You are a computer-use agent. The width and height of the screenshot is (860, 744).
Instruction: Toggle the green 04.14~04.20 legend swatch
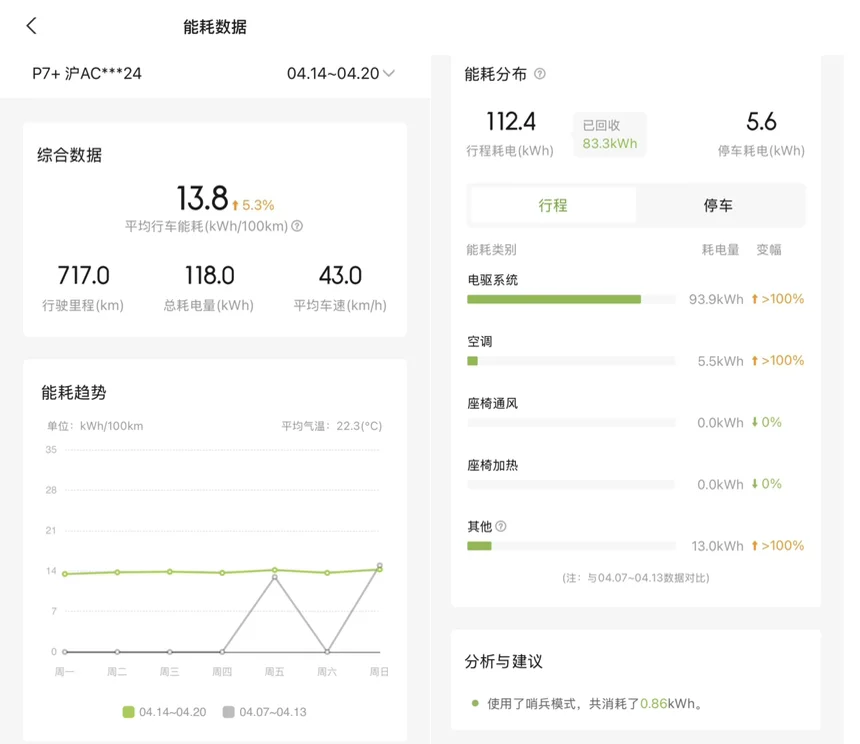[x=128, y=712]
